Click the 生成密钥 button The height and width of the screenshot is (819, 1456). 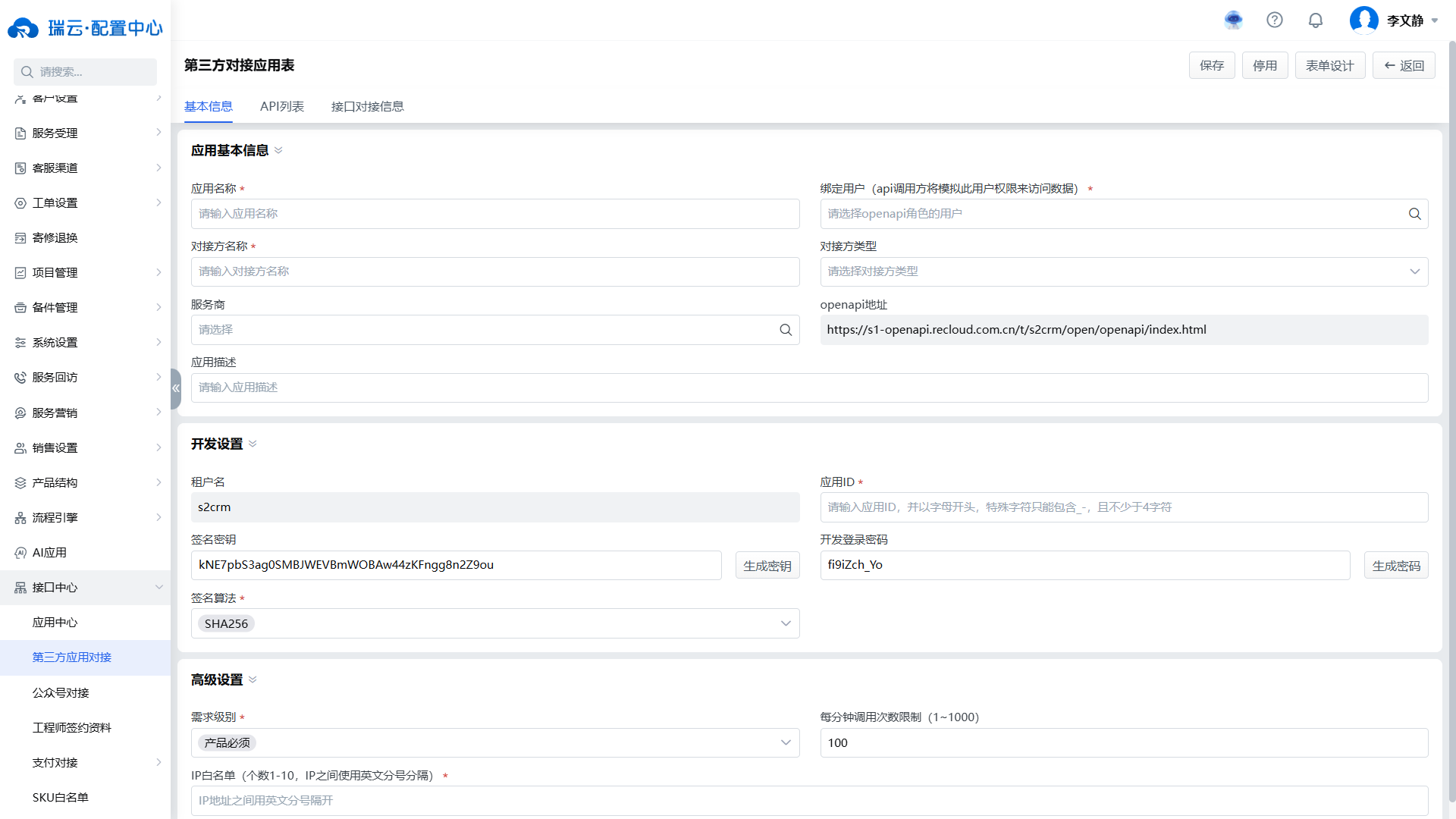point(767,566)
